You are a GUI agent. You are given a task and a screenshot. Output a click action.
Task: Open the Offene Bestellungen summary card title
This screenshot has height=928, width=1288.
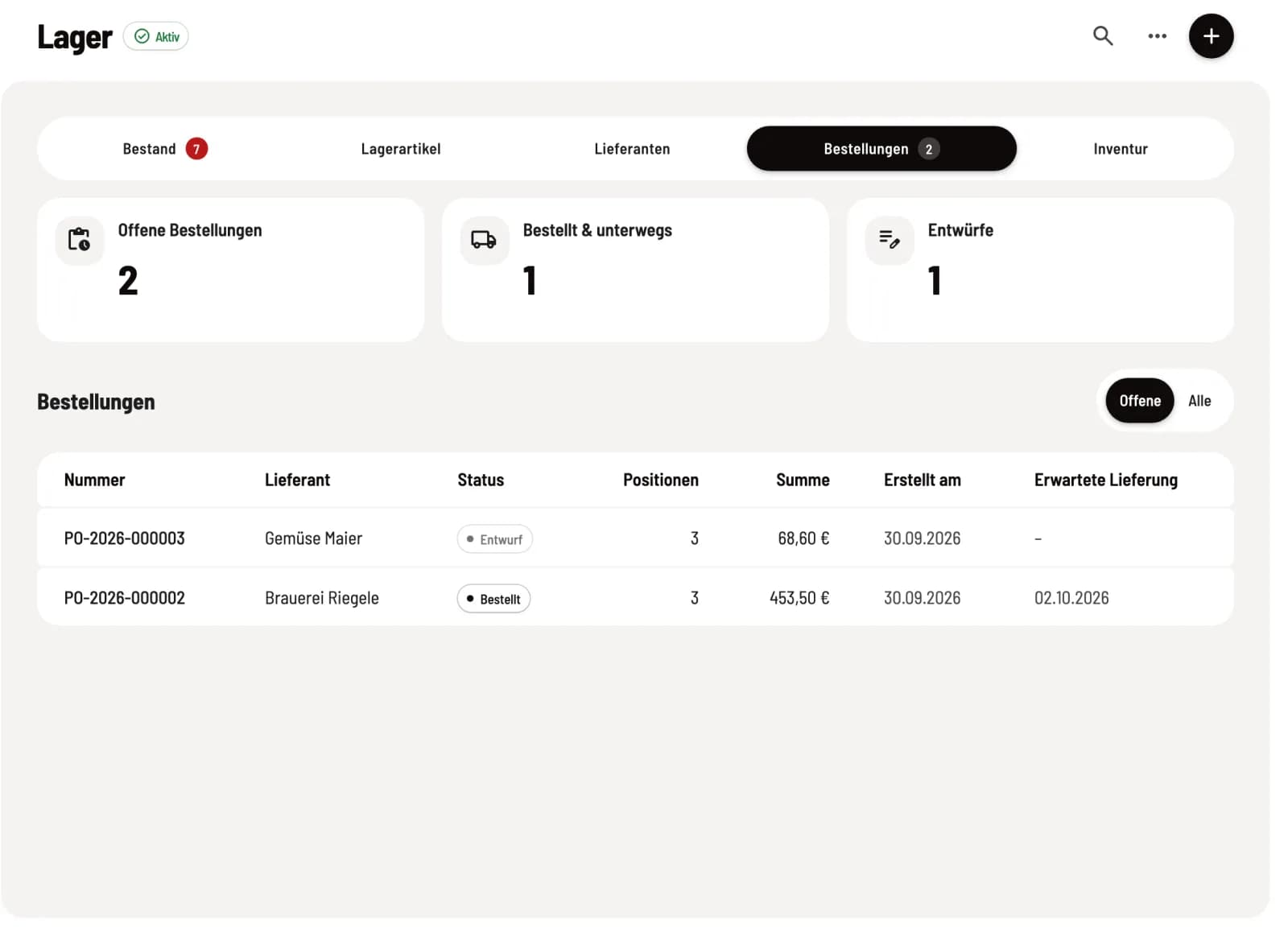[190, 230]
